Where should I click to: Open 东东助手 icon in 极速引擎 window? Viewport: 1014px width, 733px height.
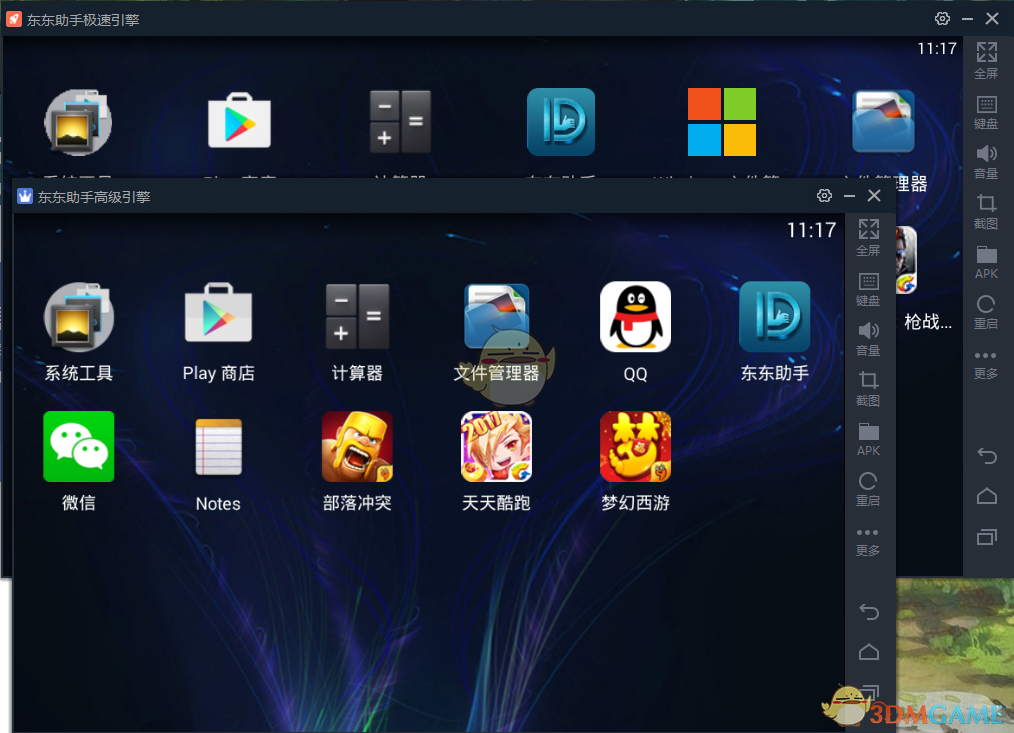[x=561, y=122]
